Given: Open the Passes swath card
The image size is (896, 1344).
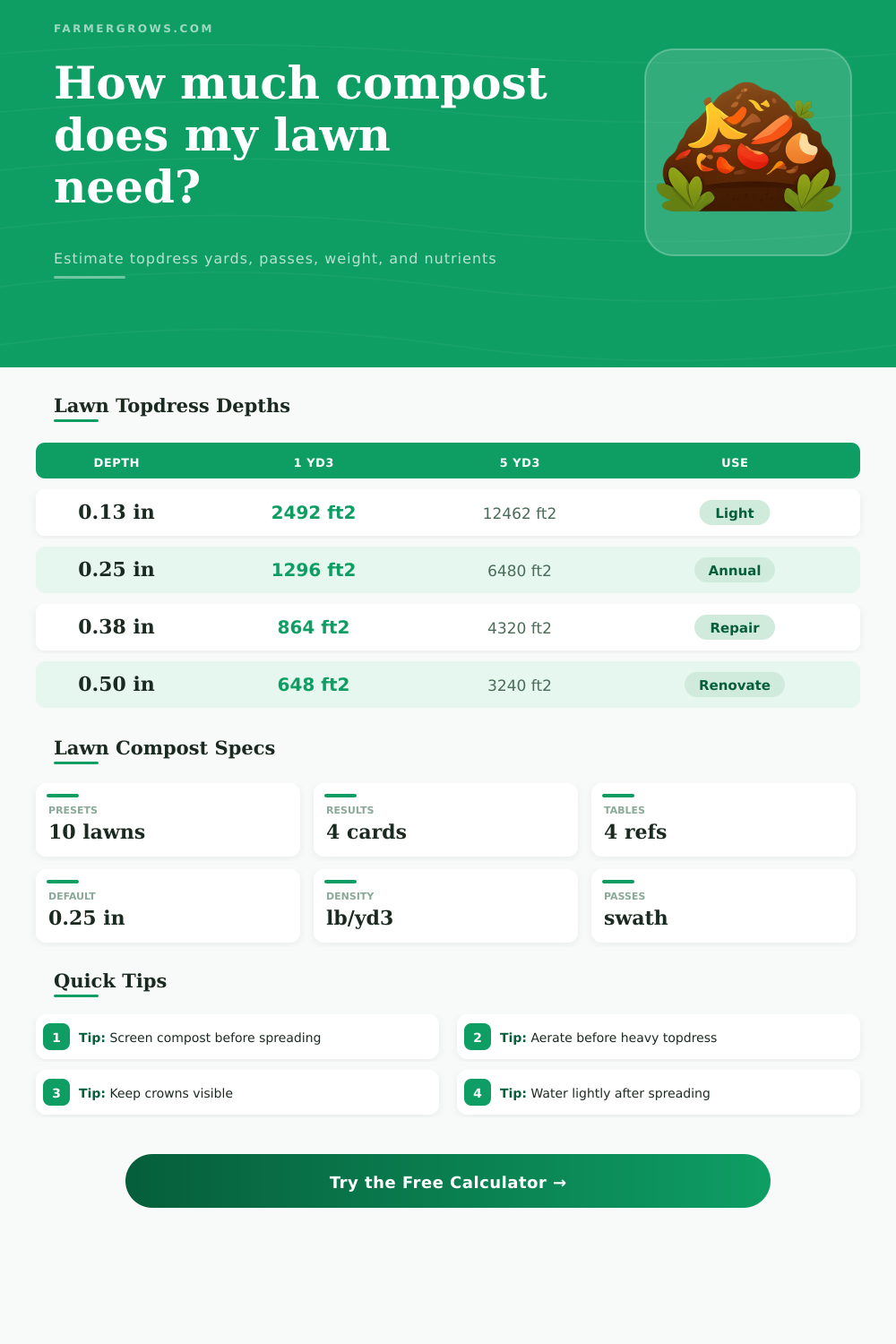Looking at the screenshot, I should [x=723, y=906].
